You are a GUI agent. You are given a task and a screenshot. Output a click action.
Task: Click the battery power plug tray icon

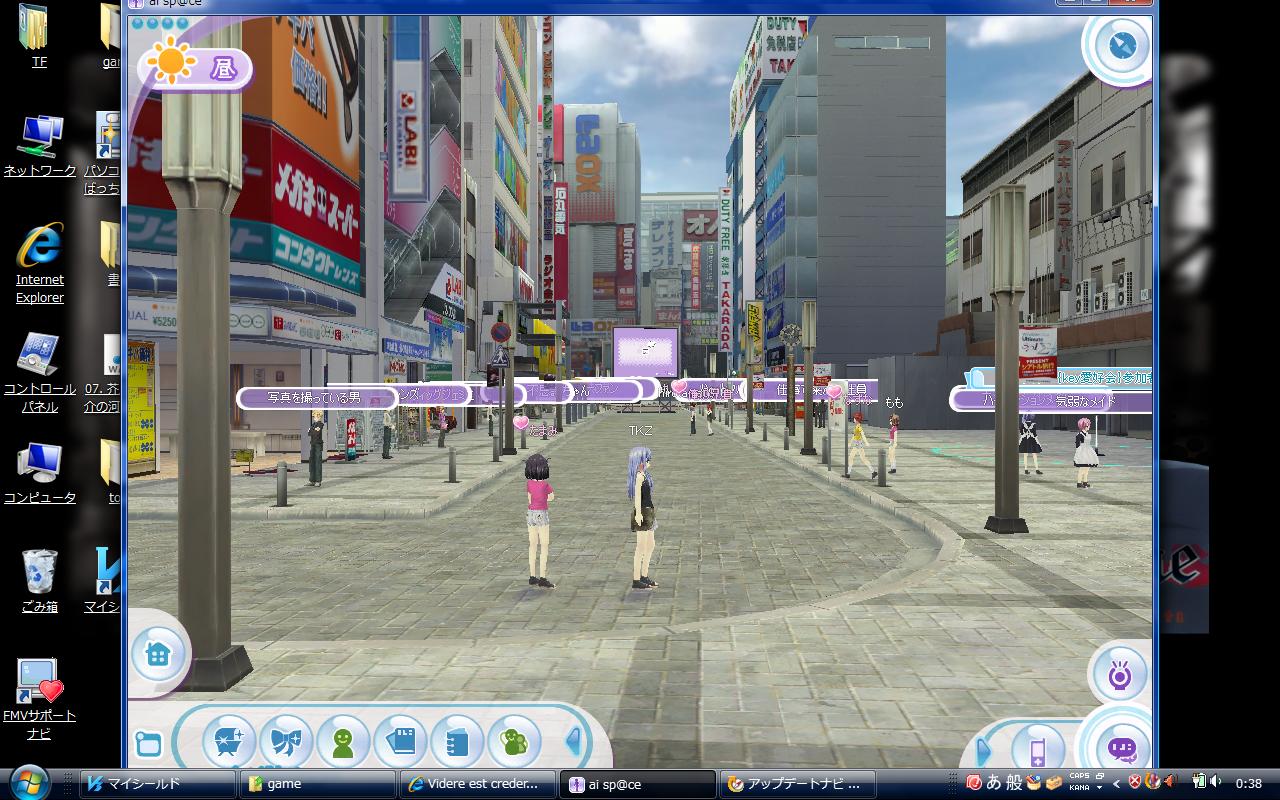1197,782
